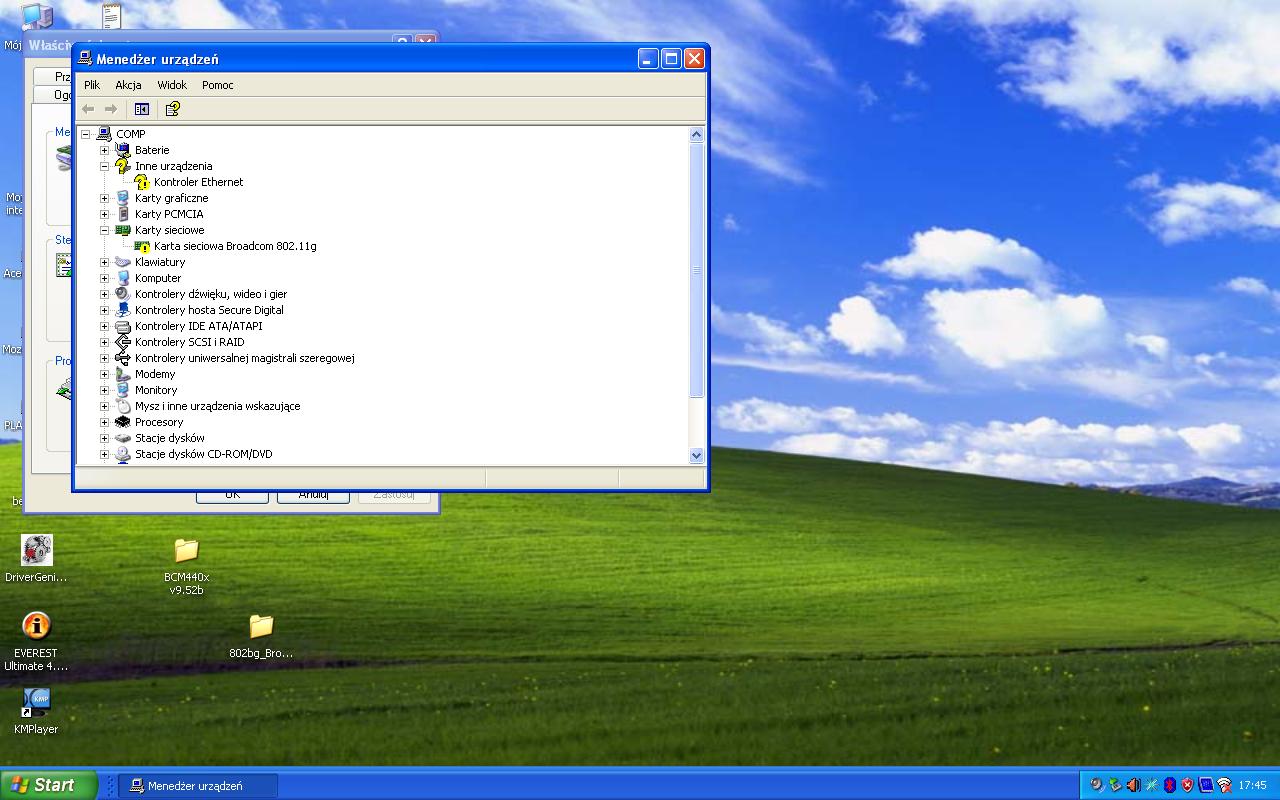The width and height of the screenshot is (1280, 800).
Task: Click the device tree scrollbar up arrow
Action: point(697,134)
